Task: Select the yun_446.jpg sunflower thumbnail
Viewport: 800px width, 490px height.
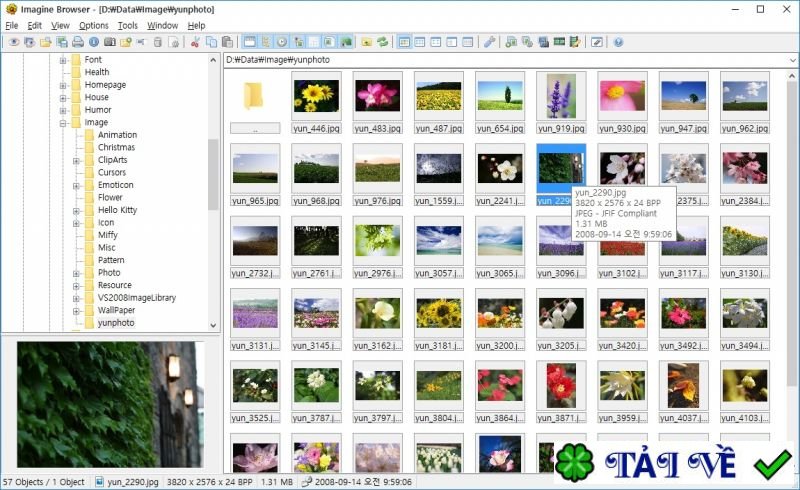Action: tap(316, 95)
